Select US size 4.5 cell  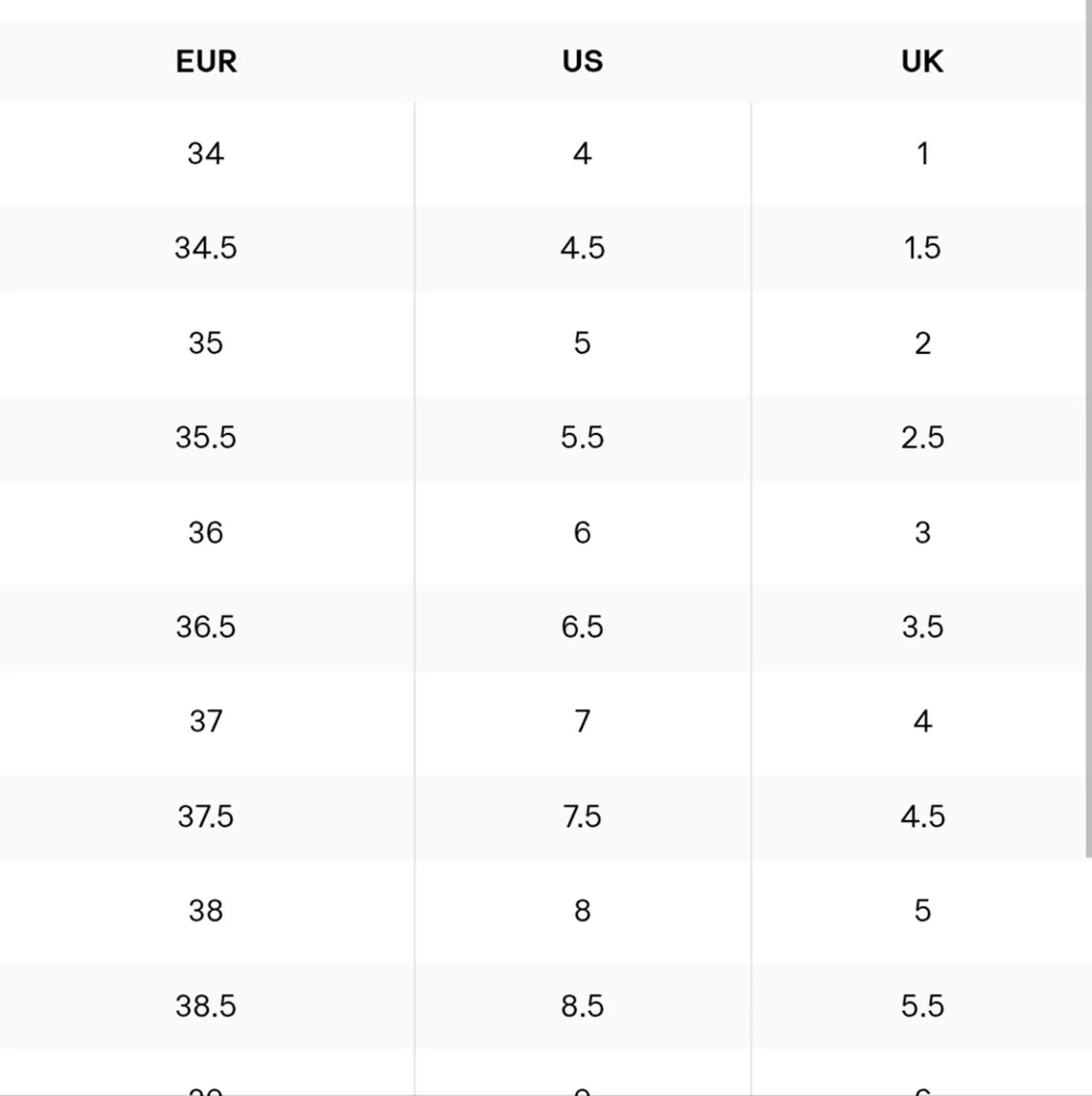pyautogui.click(x=582, y=248)
